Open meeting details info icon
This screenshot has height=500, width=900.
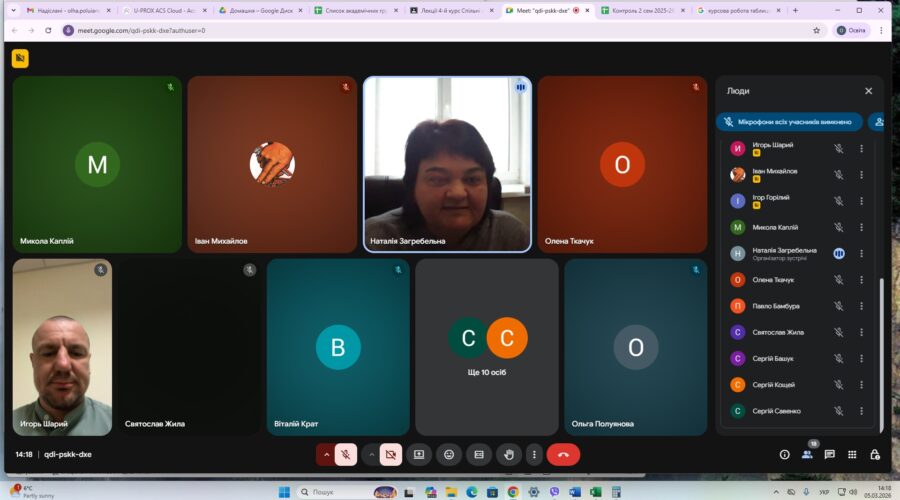pyautogui.click(x=784, y=454)
